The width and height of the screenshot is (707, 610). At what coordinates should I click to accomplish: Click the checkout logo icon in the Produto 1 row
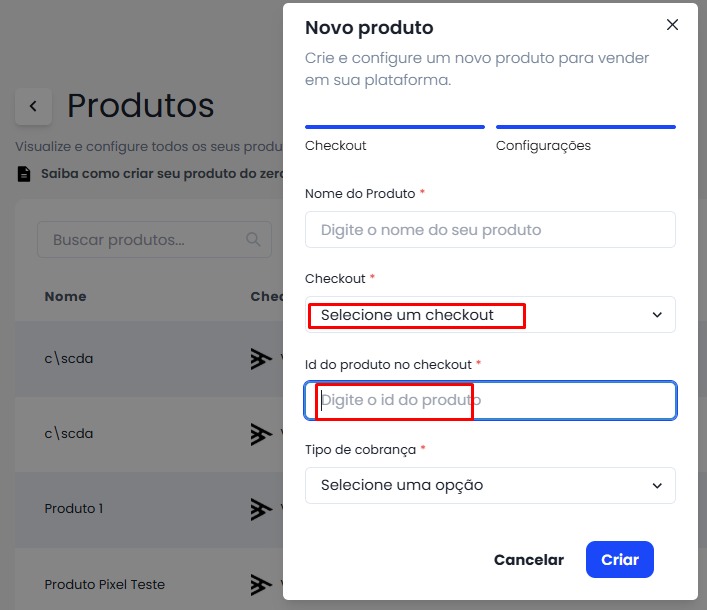point(262,509)
